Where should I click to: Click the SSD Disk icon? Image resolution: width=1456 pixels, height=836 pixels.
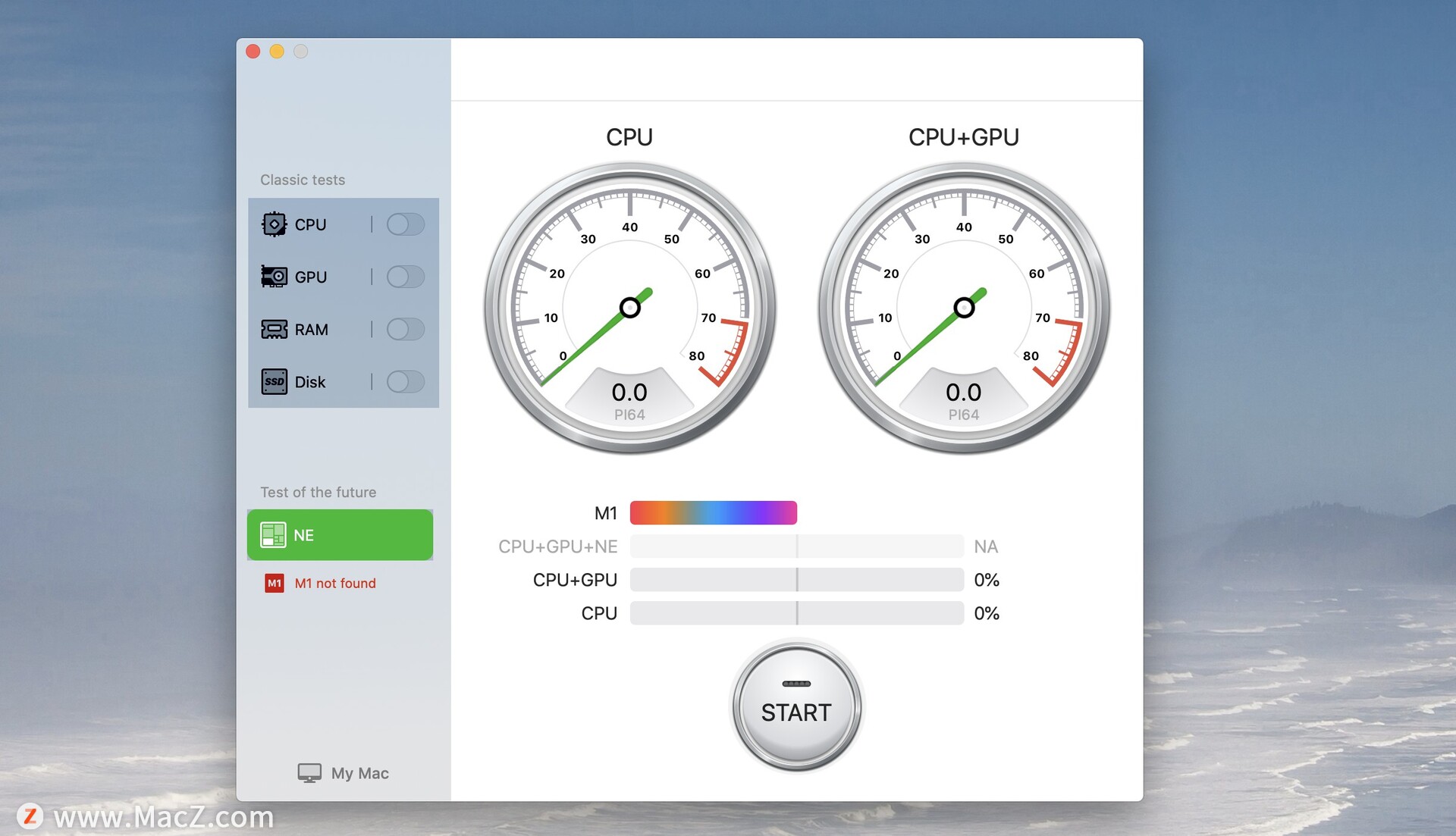(x=274, y=381)
